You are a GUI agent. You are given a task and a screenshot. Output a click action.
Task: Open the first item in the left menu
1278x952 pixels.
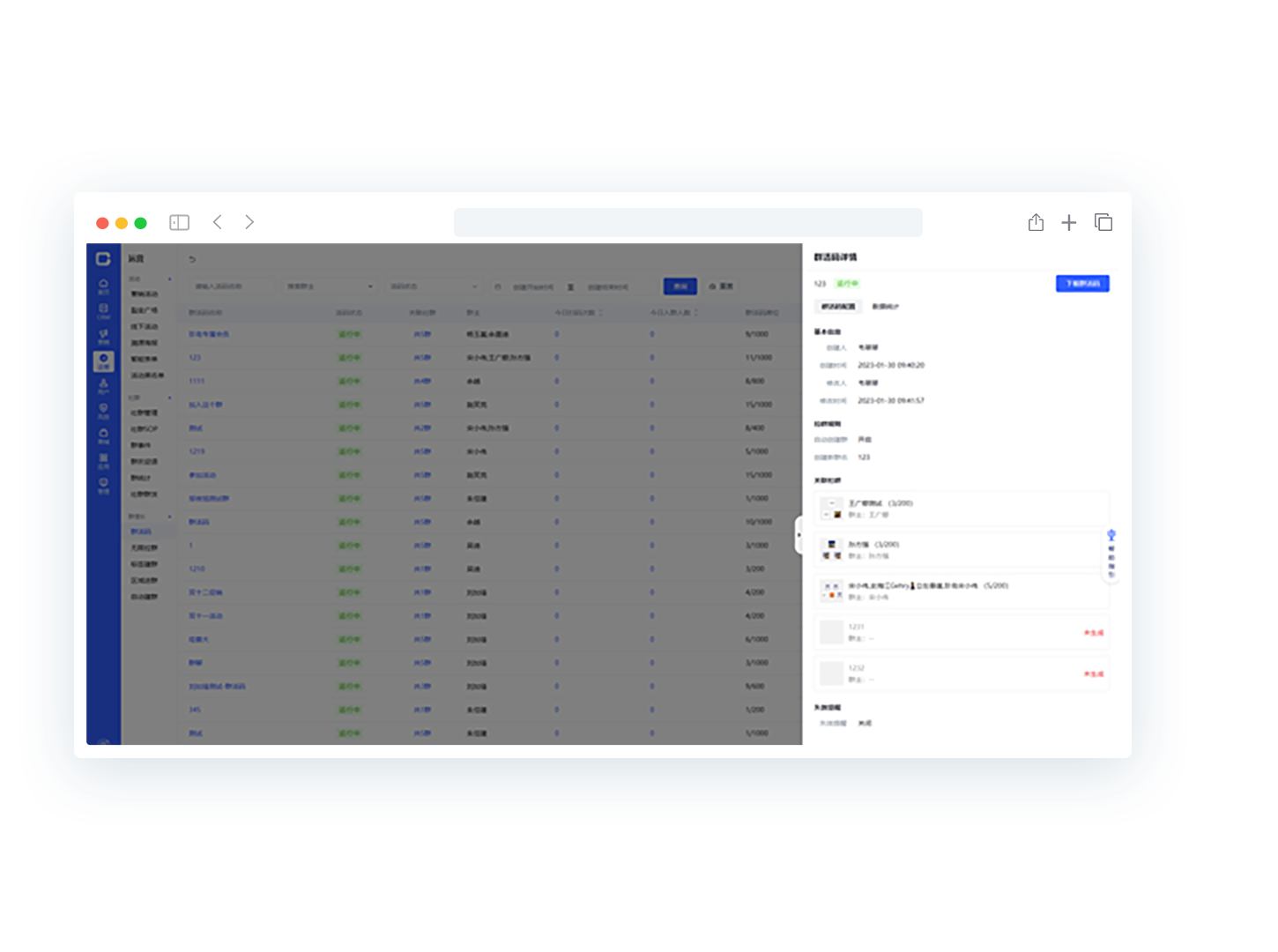(145, 294)
